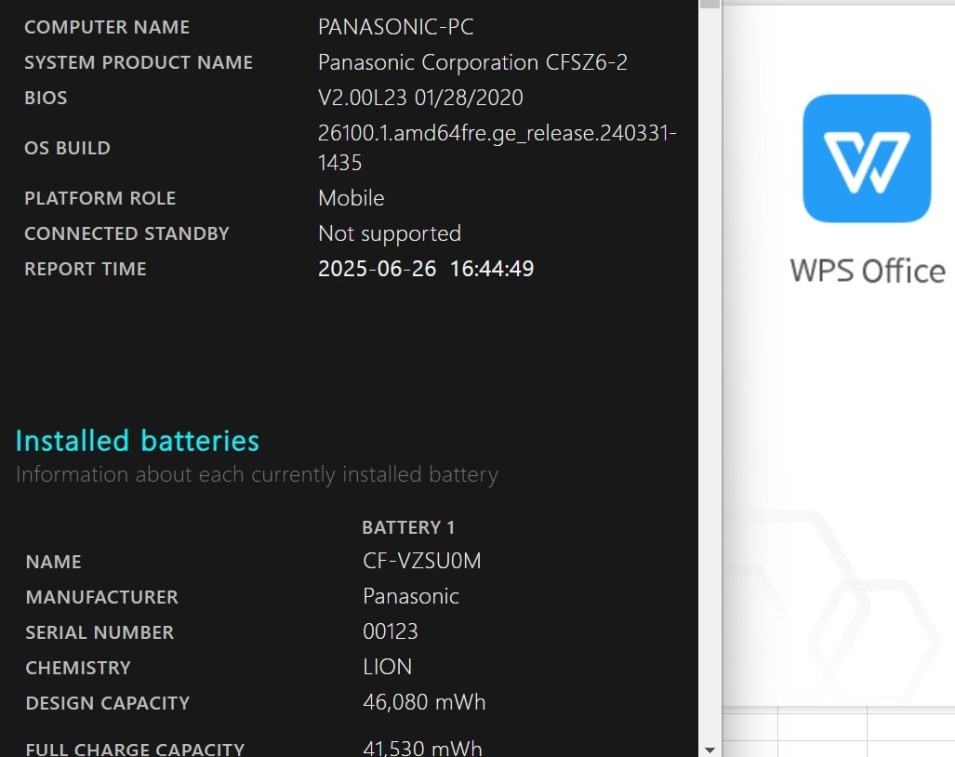Click the Not supported connected standby value
The width and height of the screenshot is (955, 757).
[x=389, y=233]
